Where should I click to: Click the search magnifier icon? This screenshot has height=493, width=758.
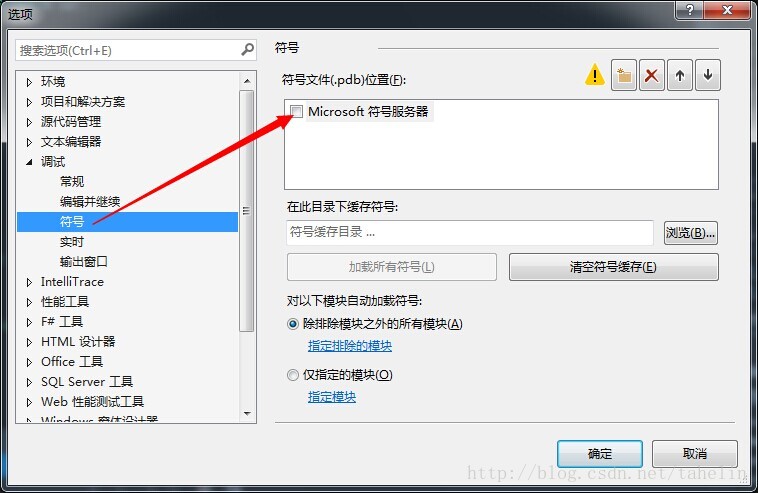click(247, 49)
